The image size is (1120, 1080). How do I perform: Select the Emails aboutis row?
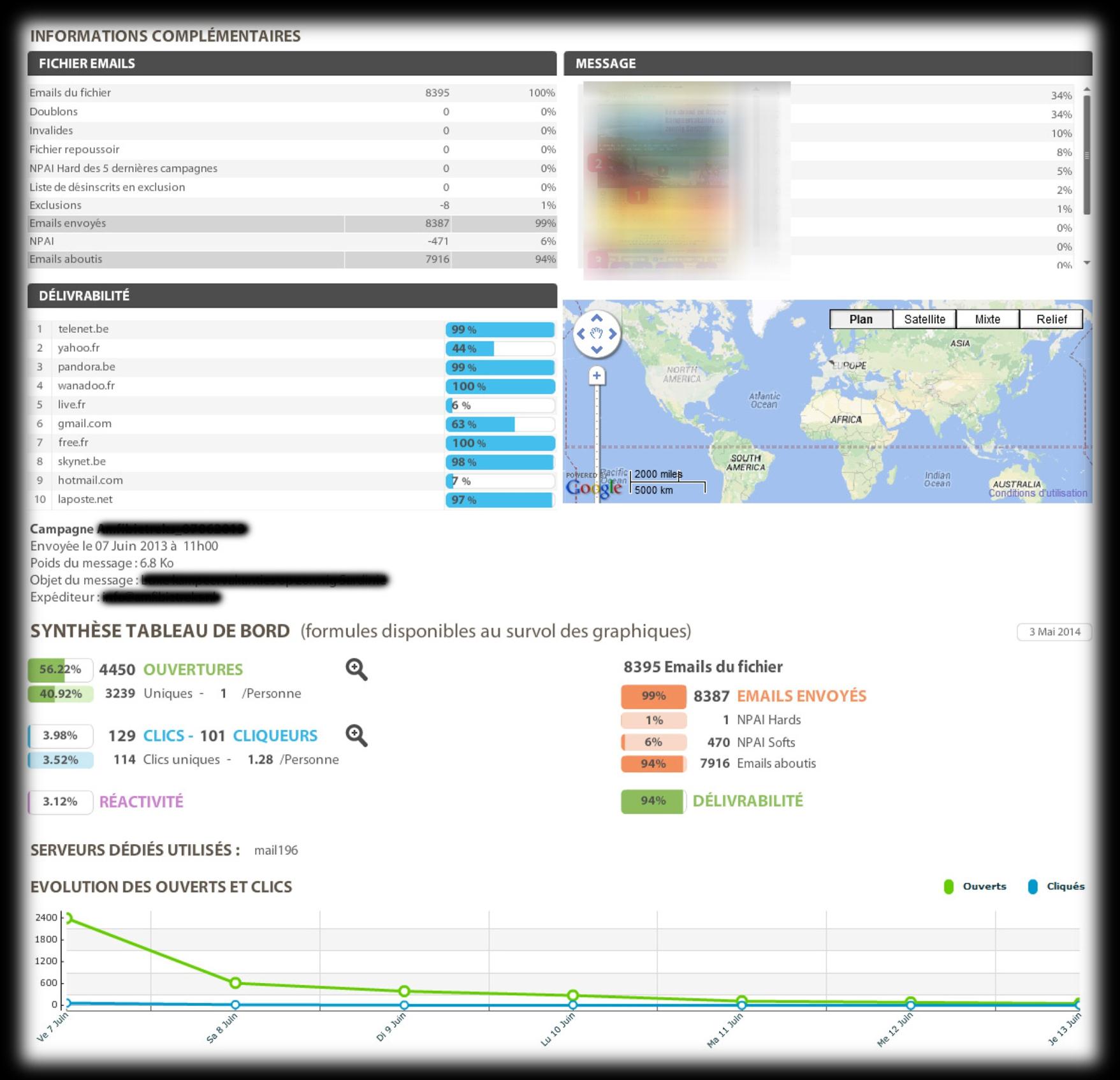[x=292, y=259]
